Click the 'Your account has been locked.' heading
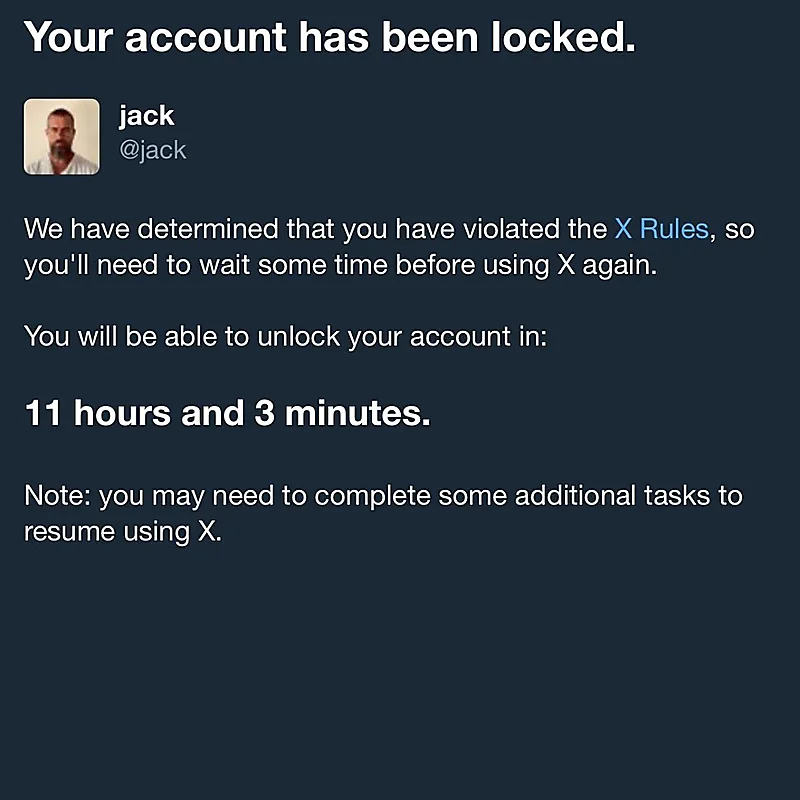The height and width of the screenshot is (800, 800). (x=330, y=37)
